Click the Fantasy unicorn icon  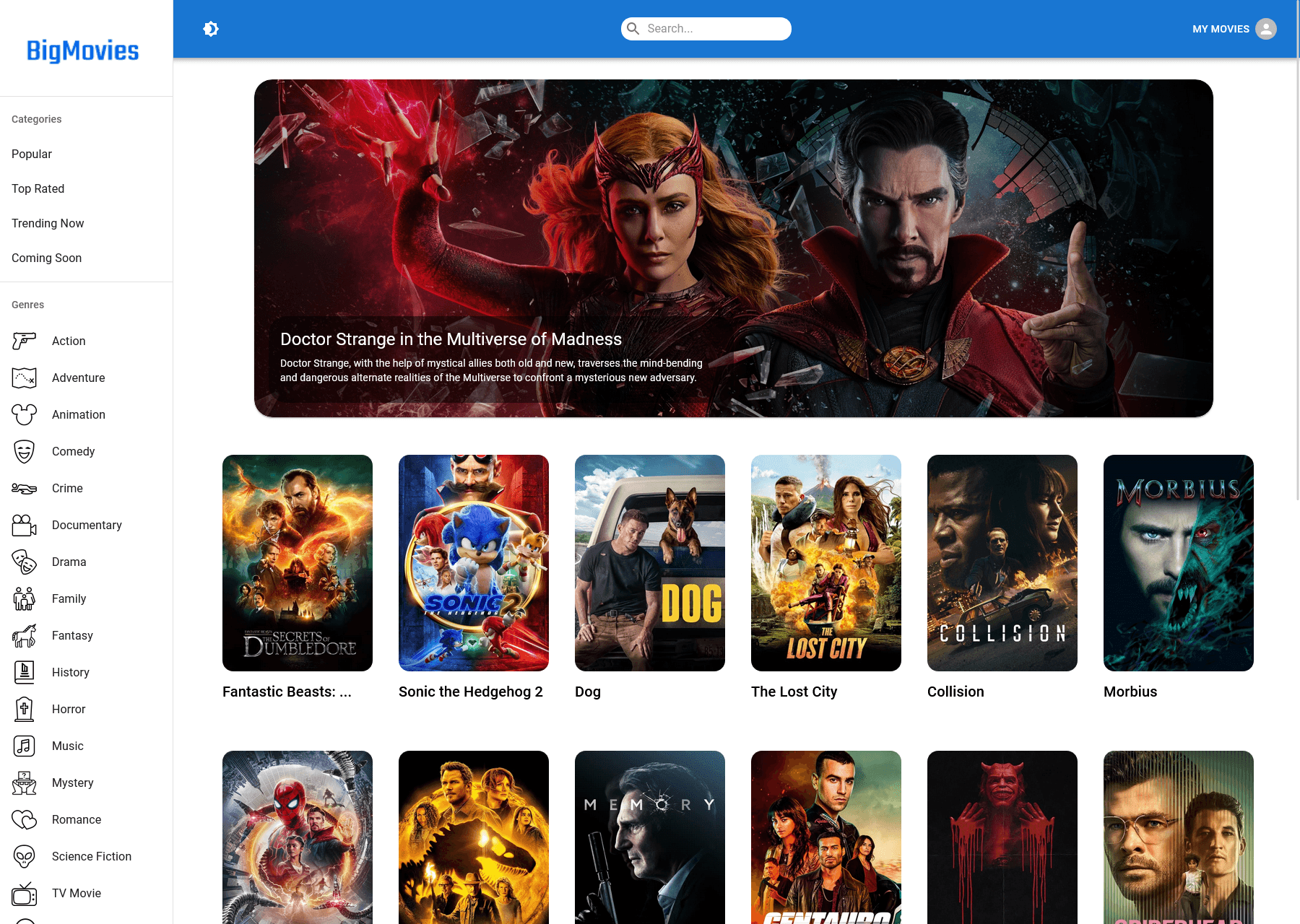[x=25, y=635]
